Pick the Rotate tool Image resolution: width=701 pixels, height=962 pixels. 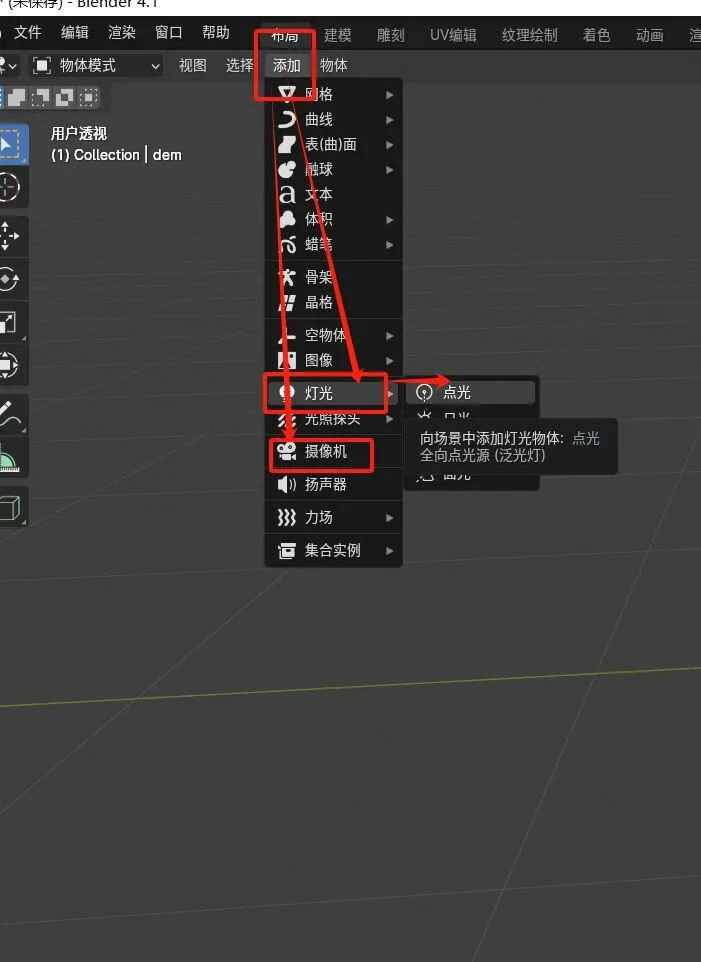[x=10, y=280]
